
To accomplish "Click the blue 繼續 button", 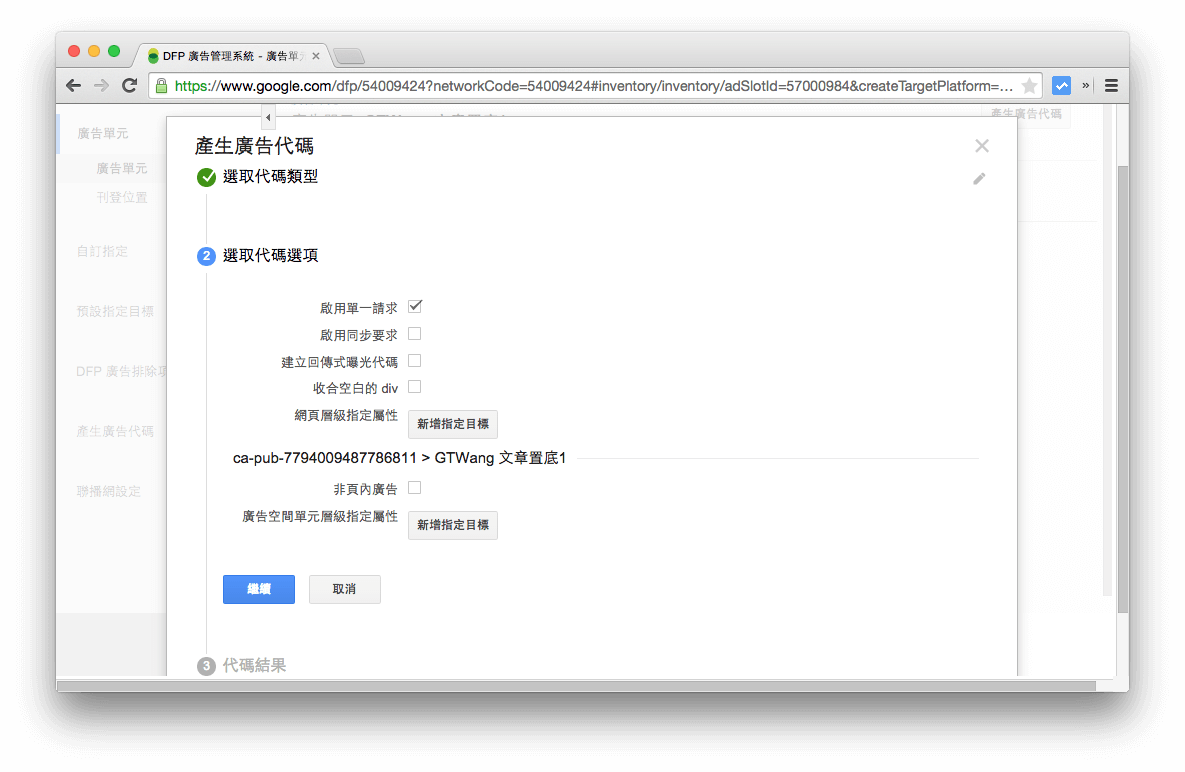I will coord(258,589).
